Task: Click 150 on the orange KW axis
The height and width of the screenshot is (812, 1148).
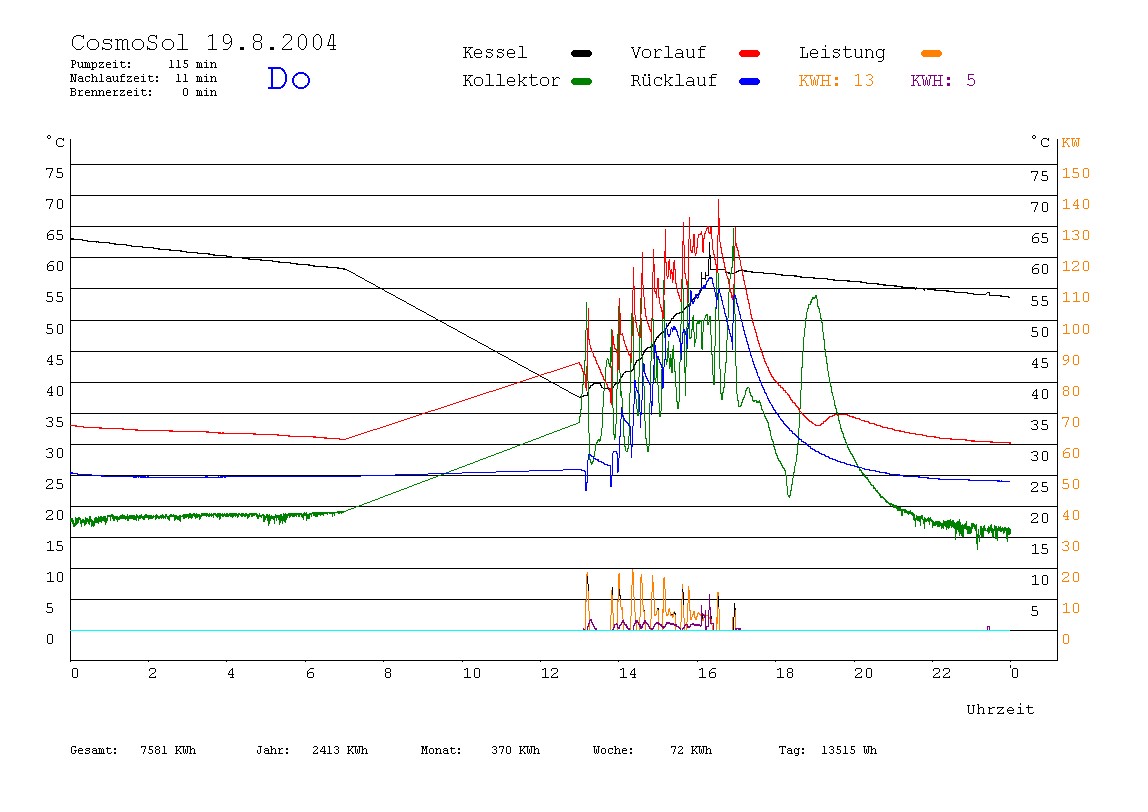Action: point(1076,174)
